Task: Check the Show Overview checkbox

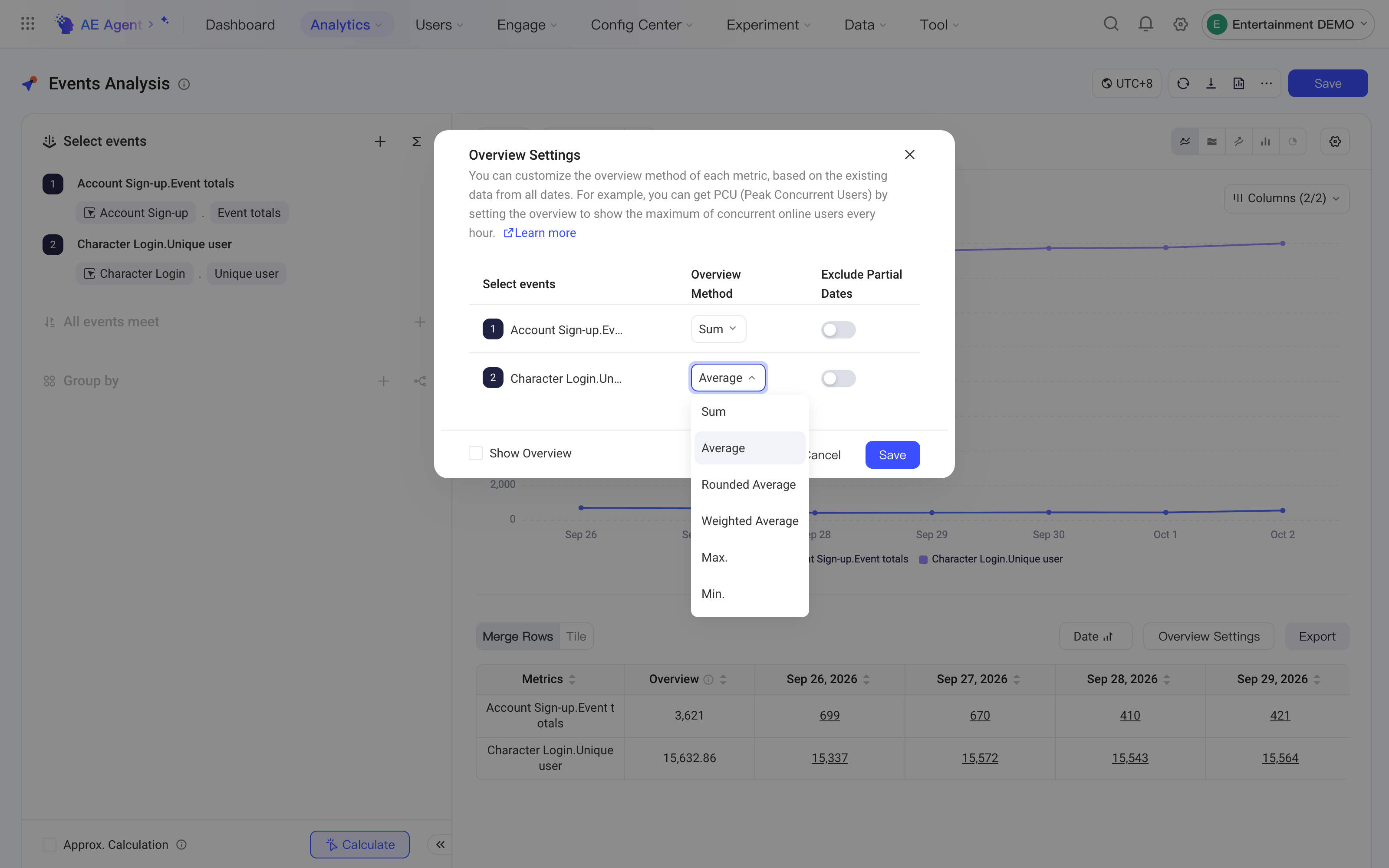Action: (x=476, y=454)
